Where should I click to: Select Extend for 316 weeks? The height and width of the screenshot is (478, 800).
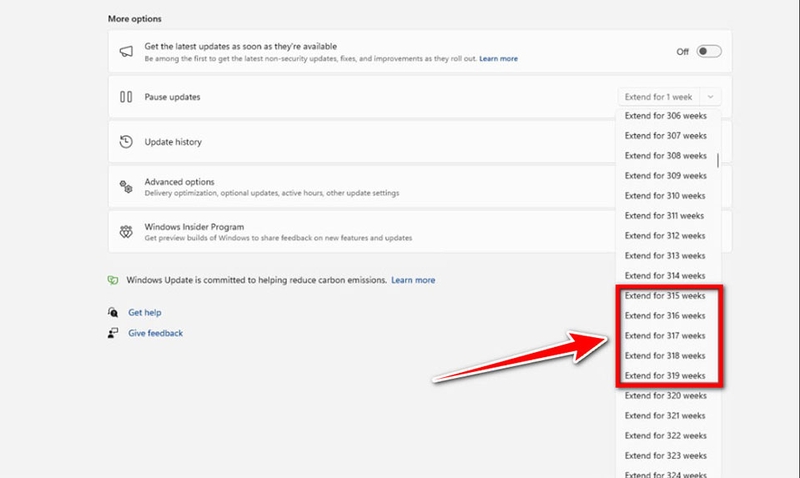click(666, 316)
